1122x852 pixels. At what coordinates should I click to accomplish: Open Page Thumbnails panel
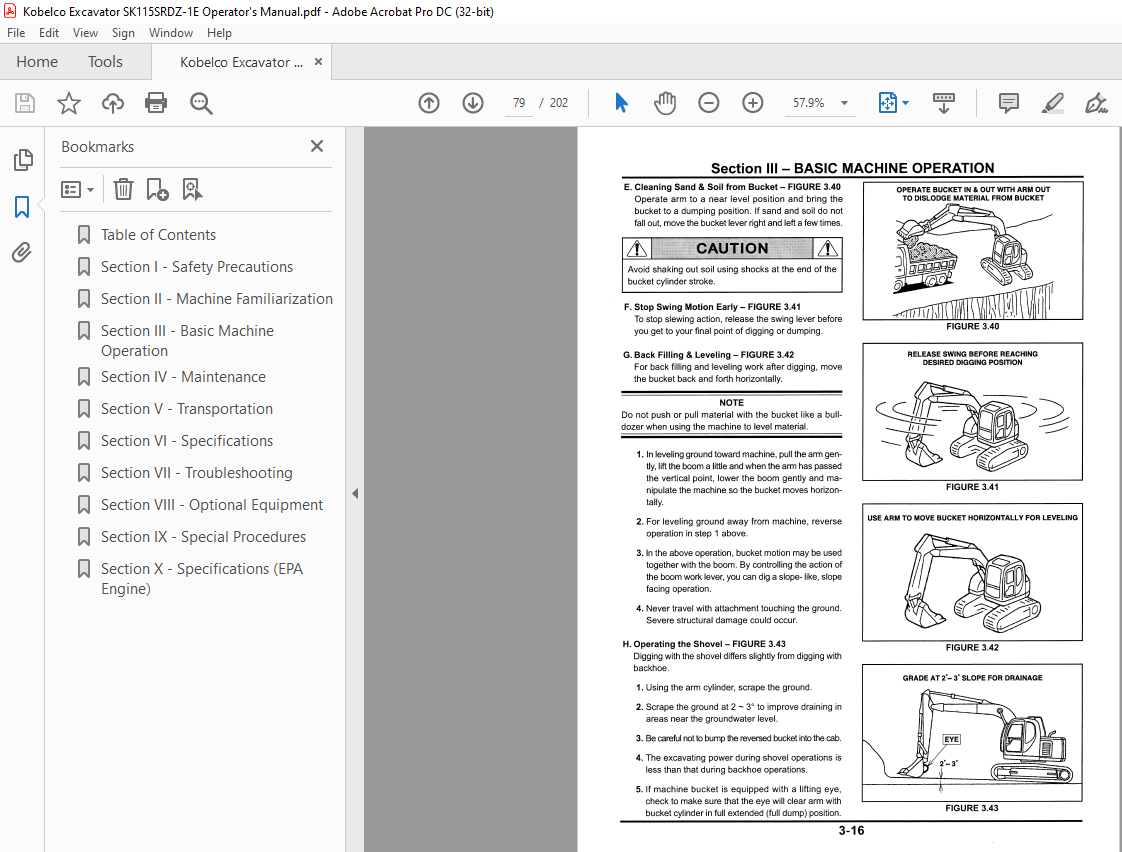pos(22,160)
